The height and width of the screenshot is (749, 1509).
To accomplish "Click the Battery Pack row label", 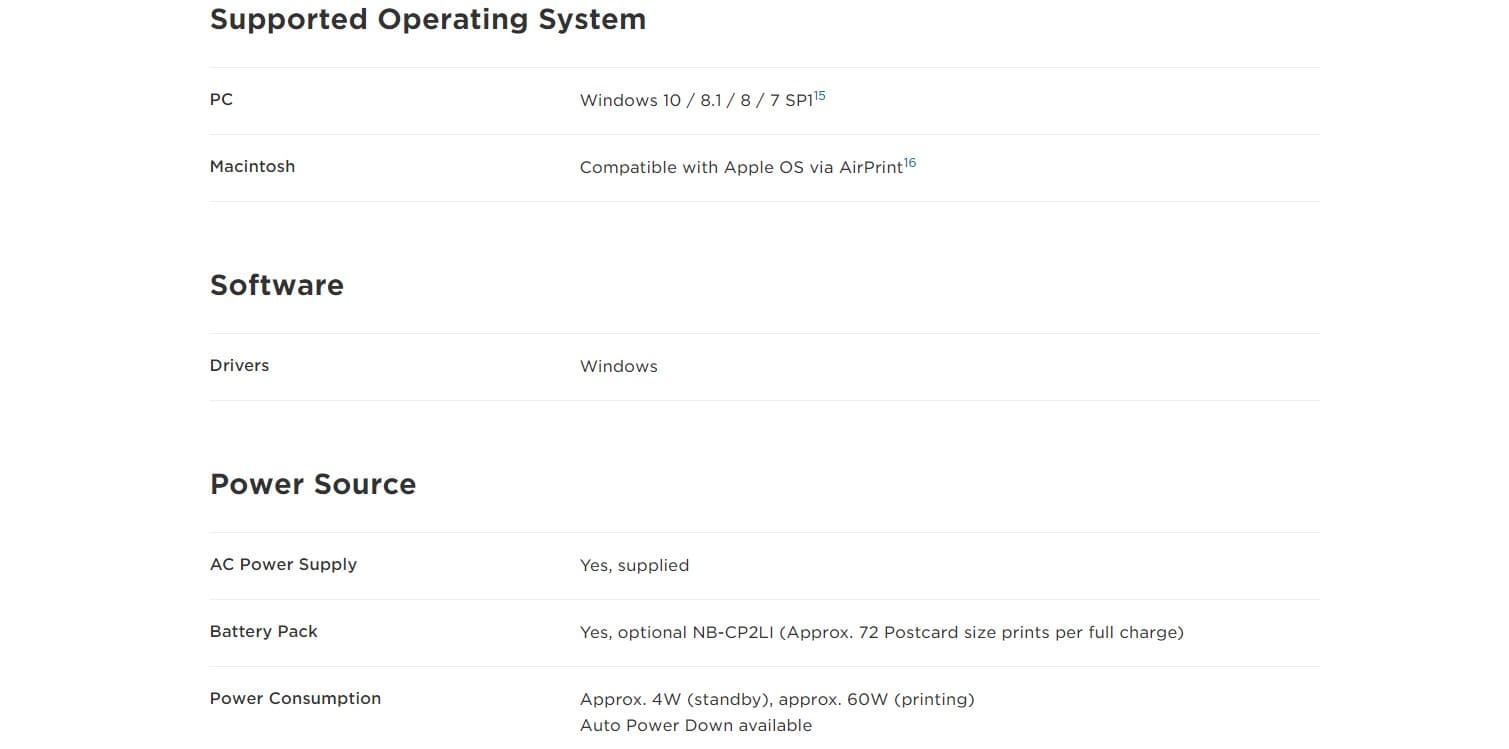I will [263, 632].
